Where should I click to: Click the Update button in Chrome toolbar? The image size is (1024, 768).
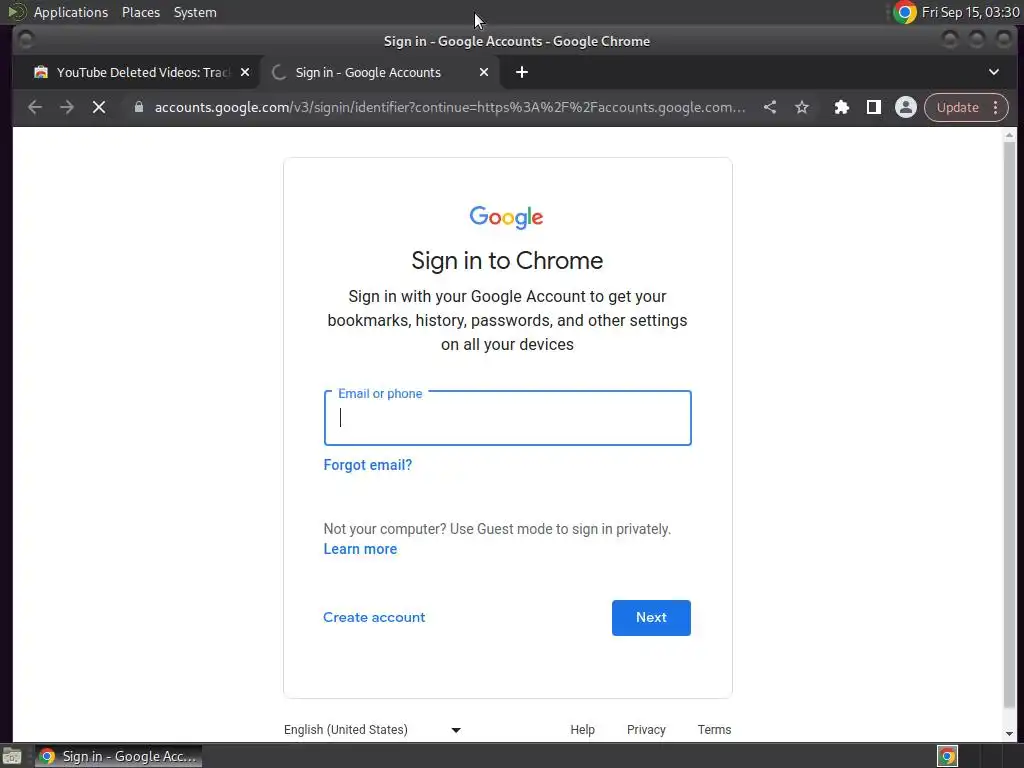pyautogui.click(x=957, y=107)
